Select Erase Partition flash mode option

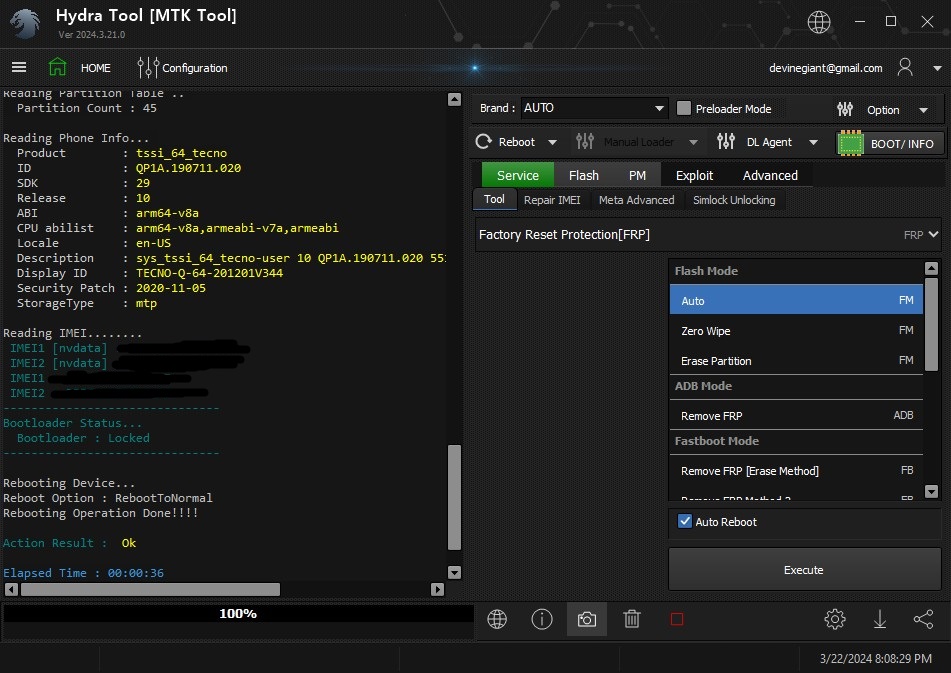796,361
